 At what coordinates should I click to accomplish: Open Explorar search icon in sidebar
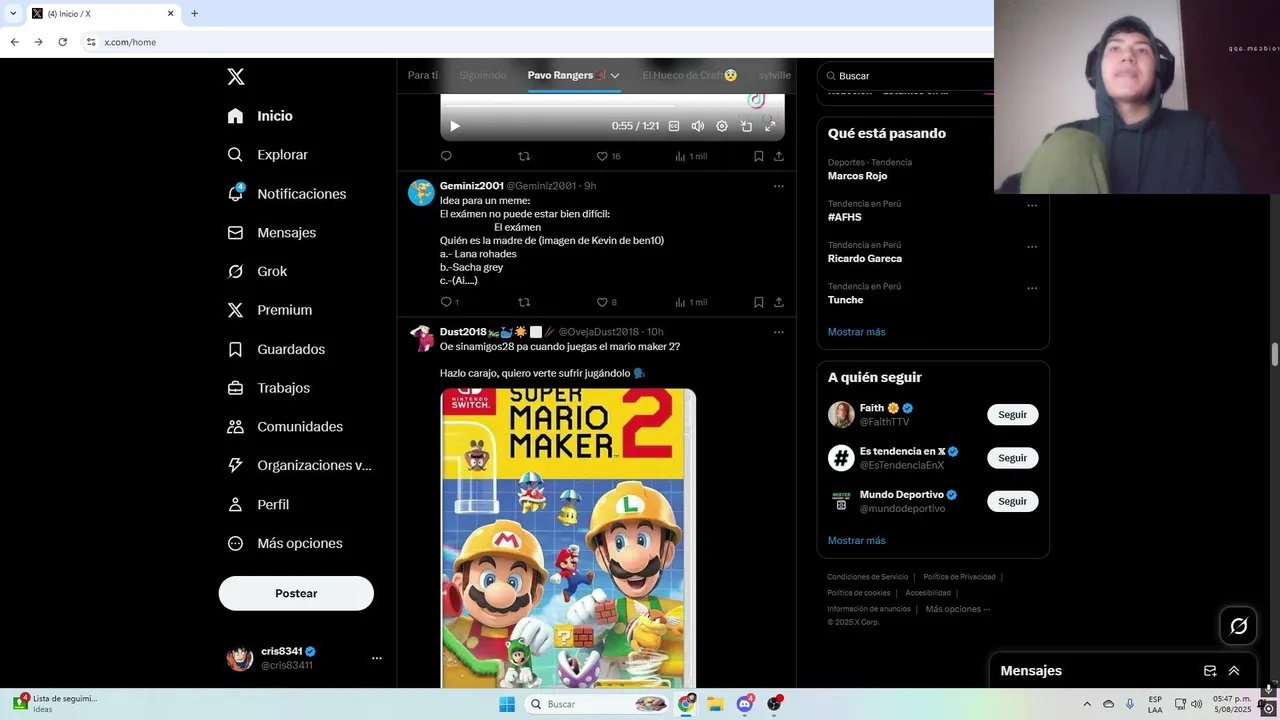[x=235, y=155]
